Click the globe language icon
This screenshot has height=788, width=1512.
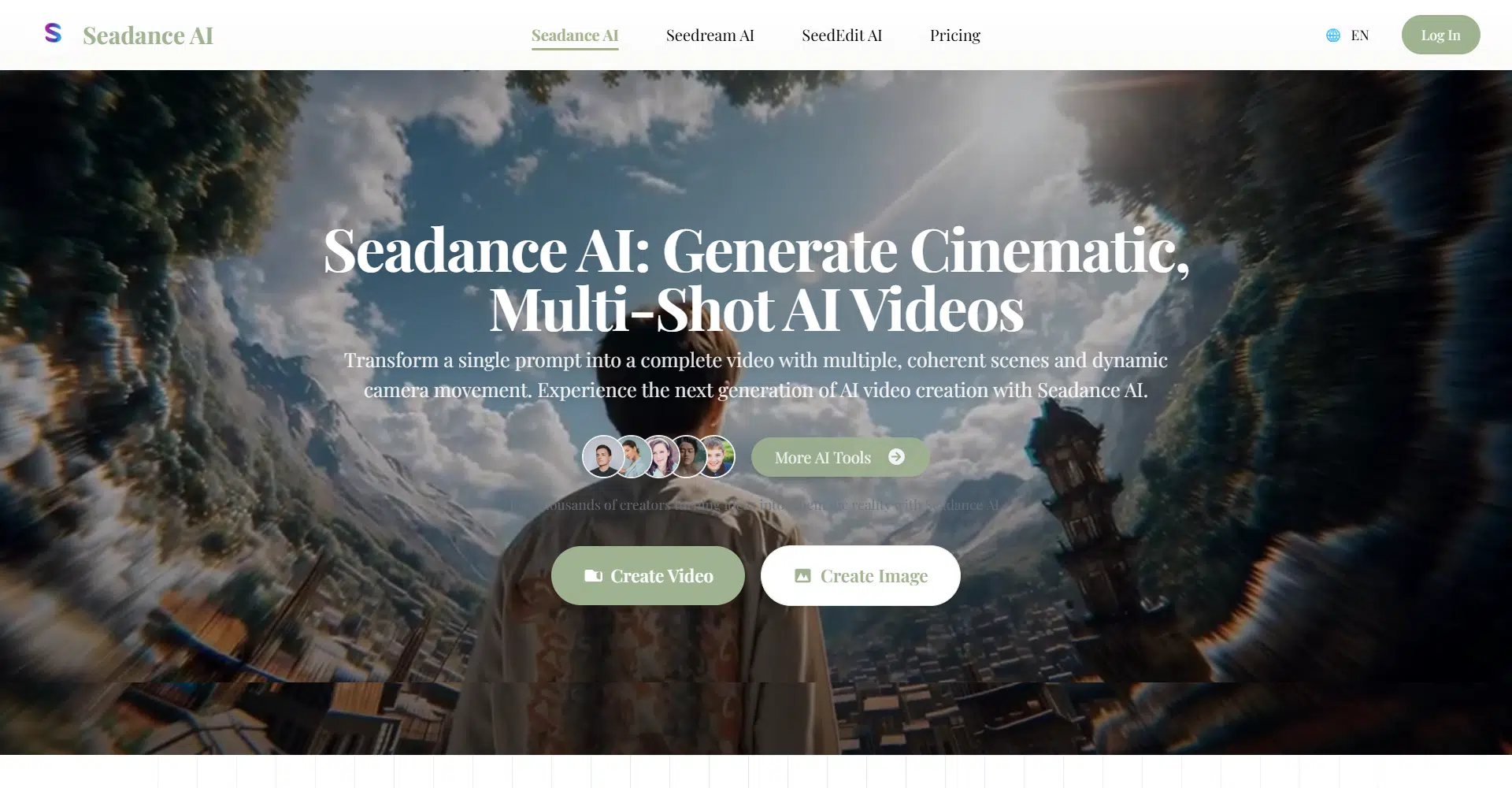(1332, 35)
